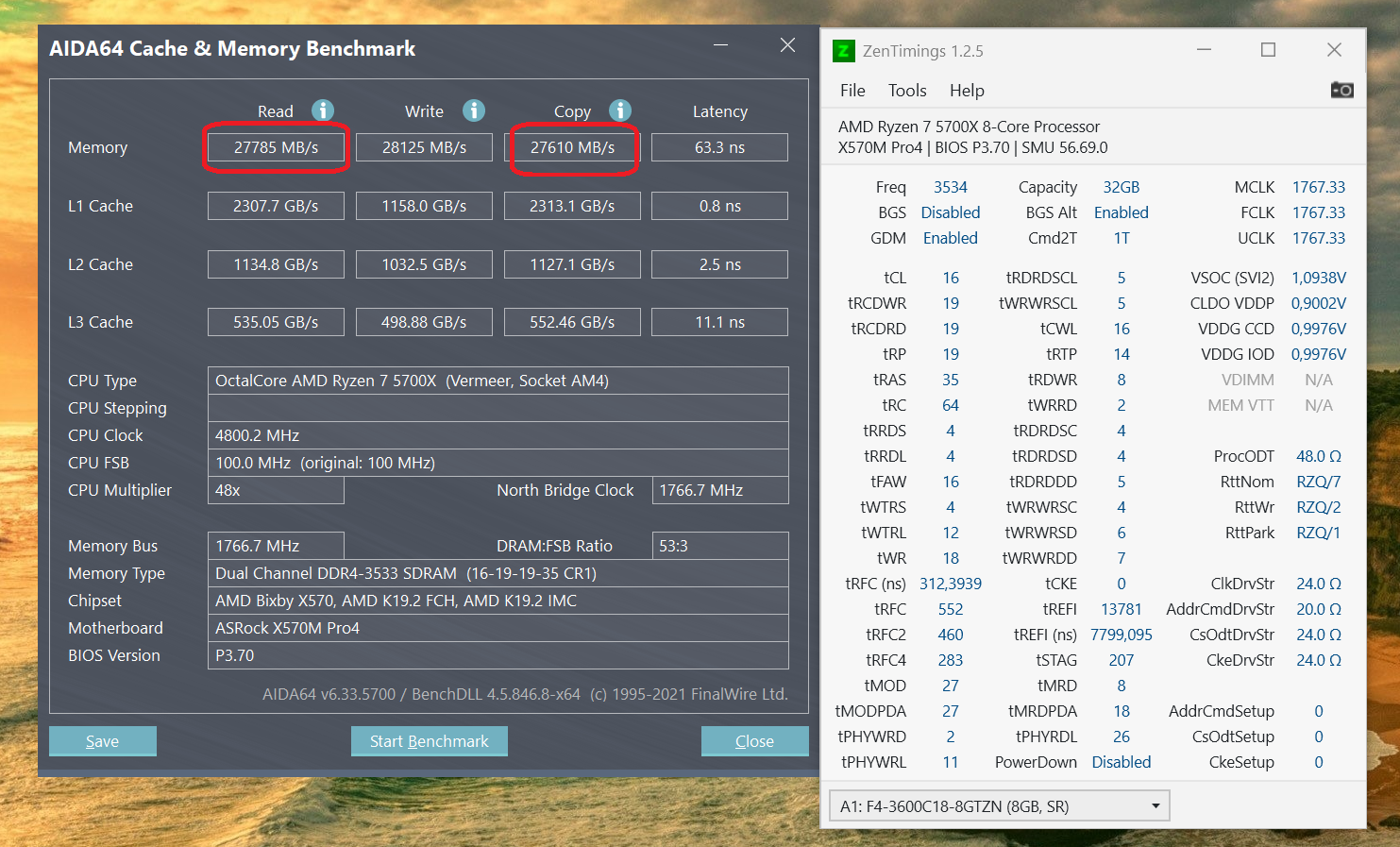This screenshot has width=1400, height=847.
Task: Click the tREFI value 13781
Action: coord(1122,609)
